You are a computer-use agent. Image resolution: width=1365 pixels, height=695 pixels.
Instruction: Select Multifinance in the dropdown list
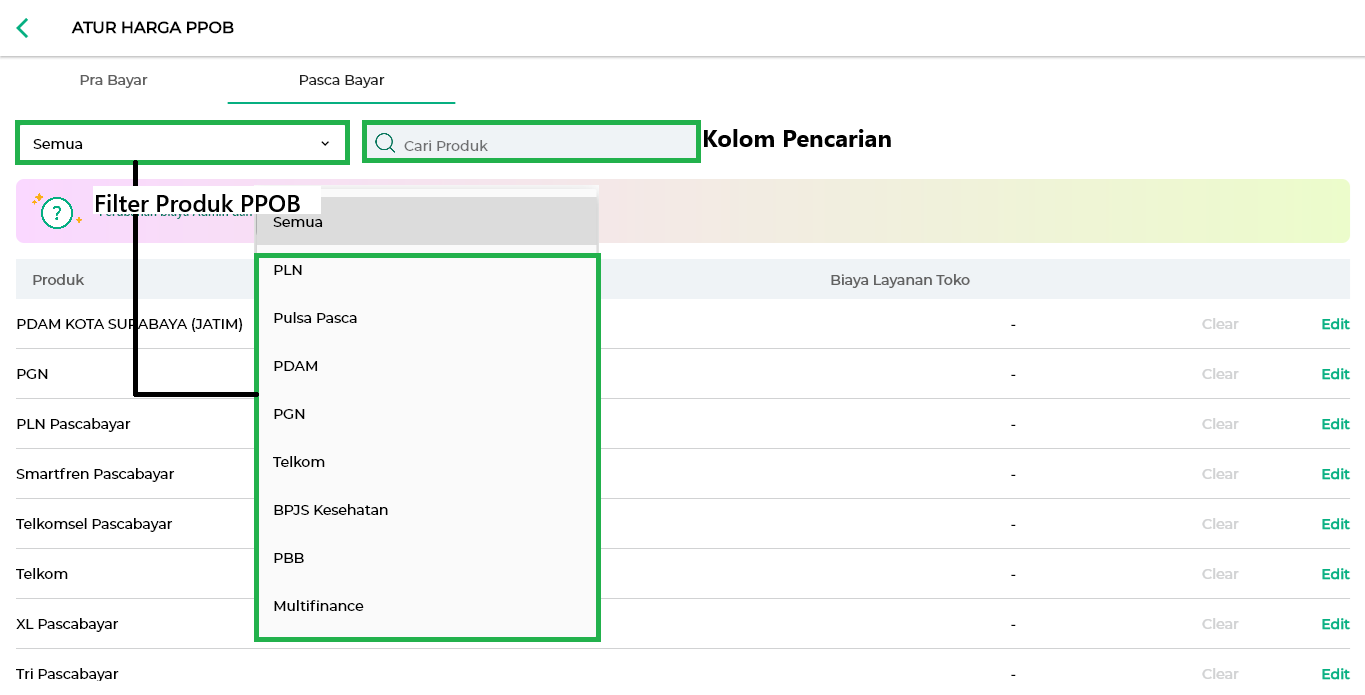point(427,606)
